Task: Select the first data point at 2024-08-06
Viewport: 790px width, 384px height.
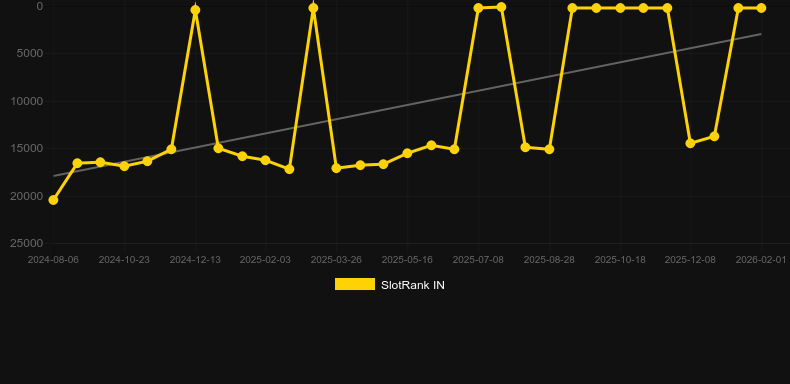Action: (x=53, y=200)
